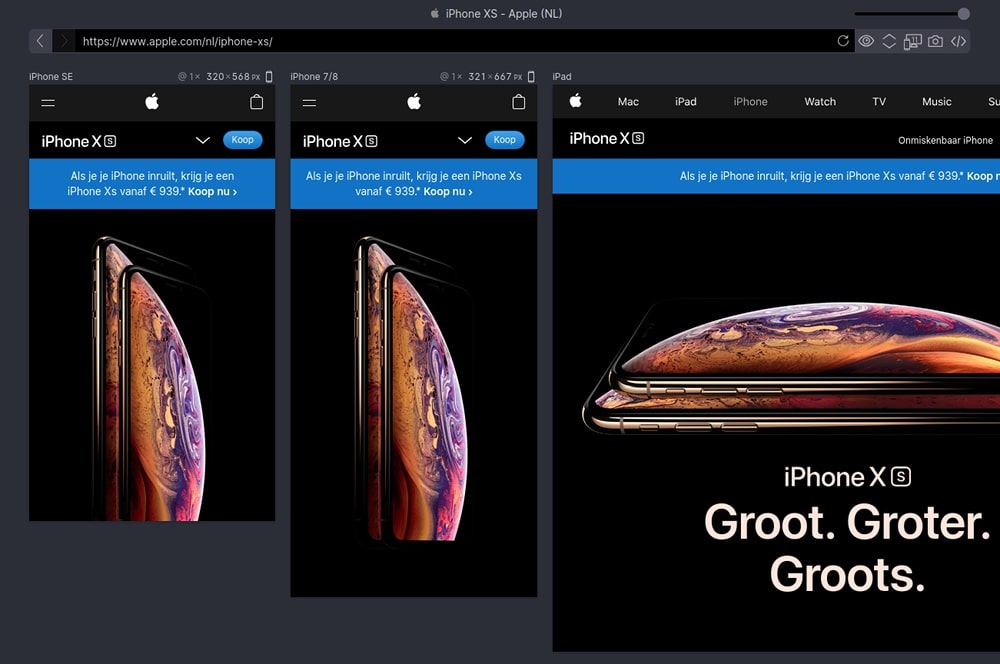Open the hamburger menu in iPhone SE view
Image resolution: width=1000 pixels, height=664 pixels.
pyautogui.click(x=48, y=103)
